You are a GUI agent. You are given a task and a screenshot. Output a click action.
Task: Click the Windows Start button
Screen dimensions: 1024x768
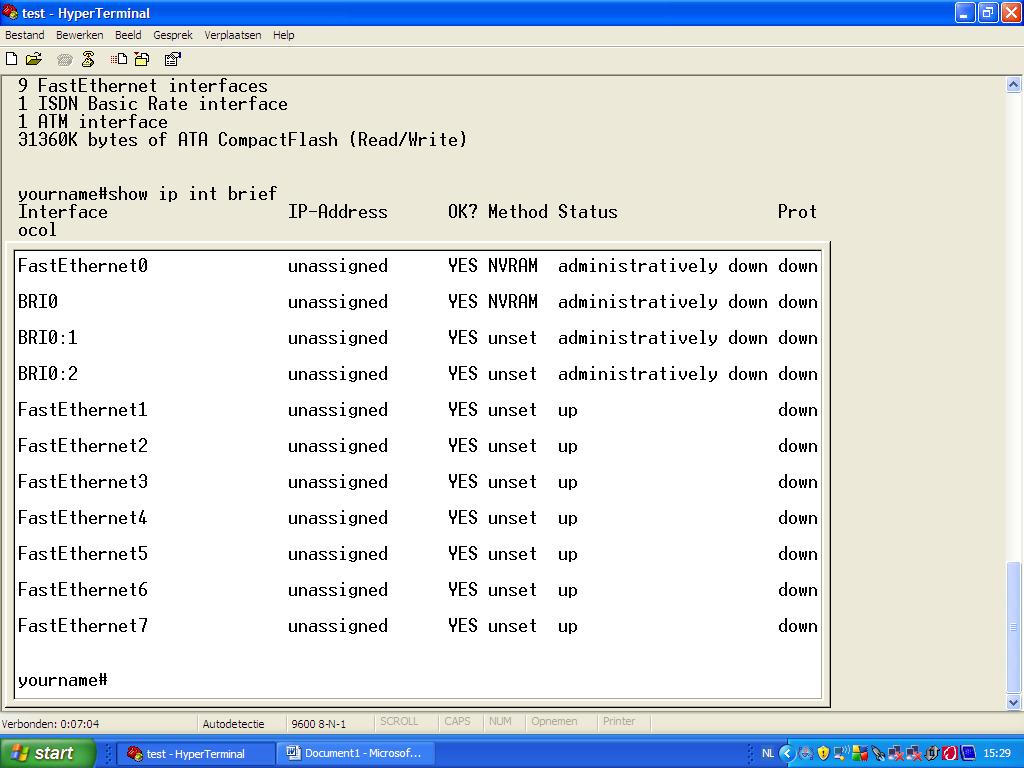coord(47,753)
